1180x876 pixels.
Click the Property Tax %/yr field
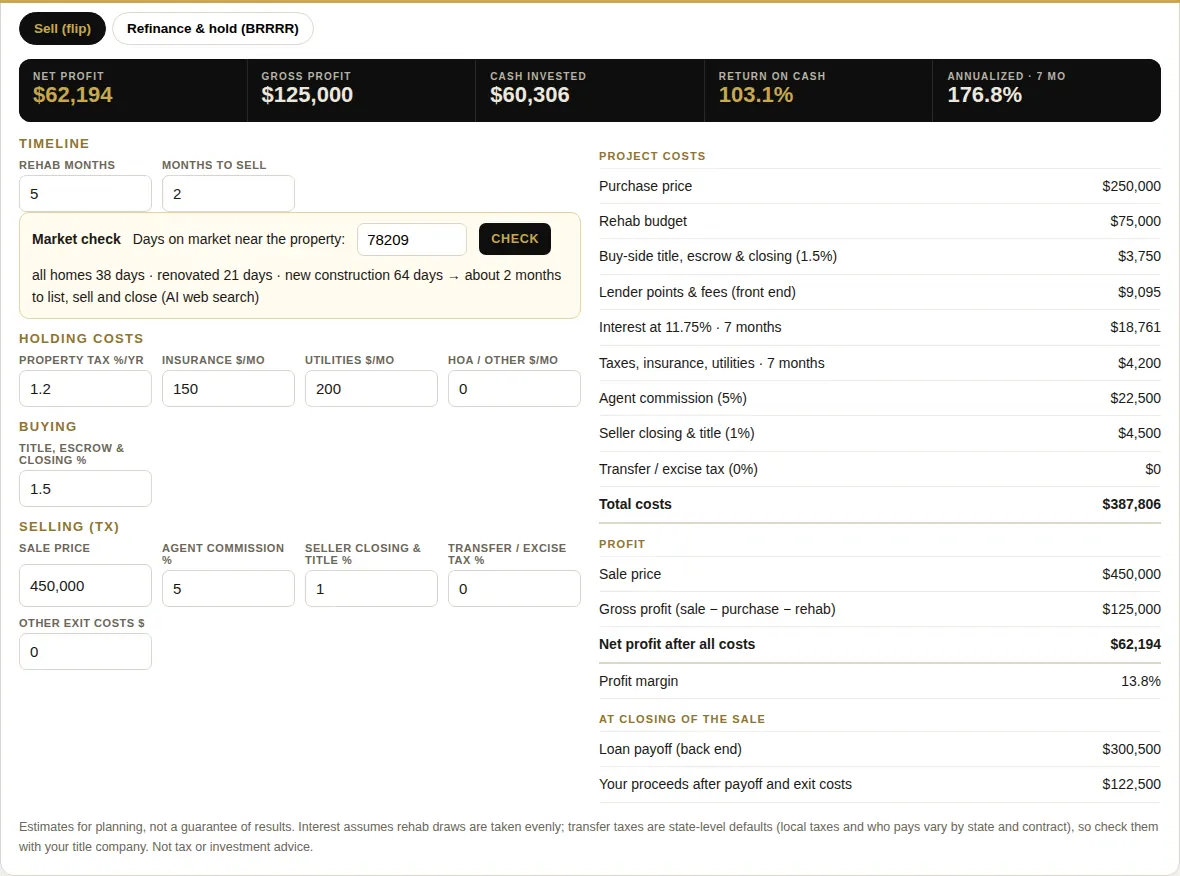pos(85,388)
